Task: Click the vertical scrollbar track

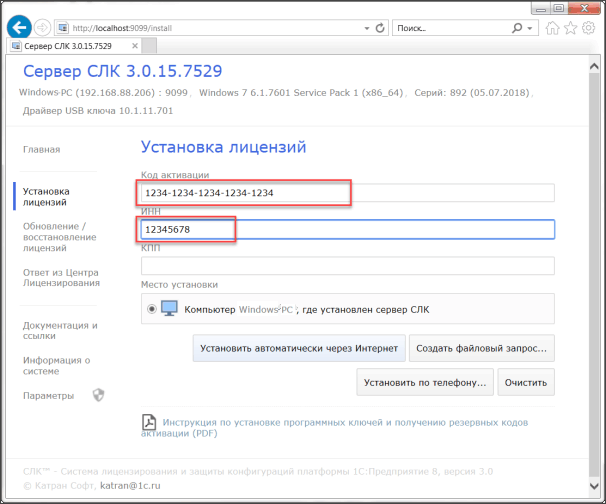Action: [x=594, y=275]
